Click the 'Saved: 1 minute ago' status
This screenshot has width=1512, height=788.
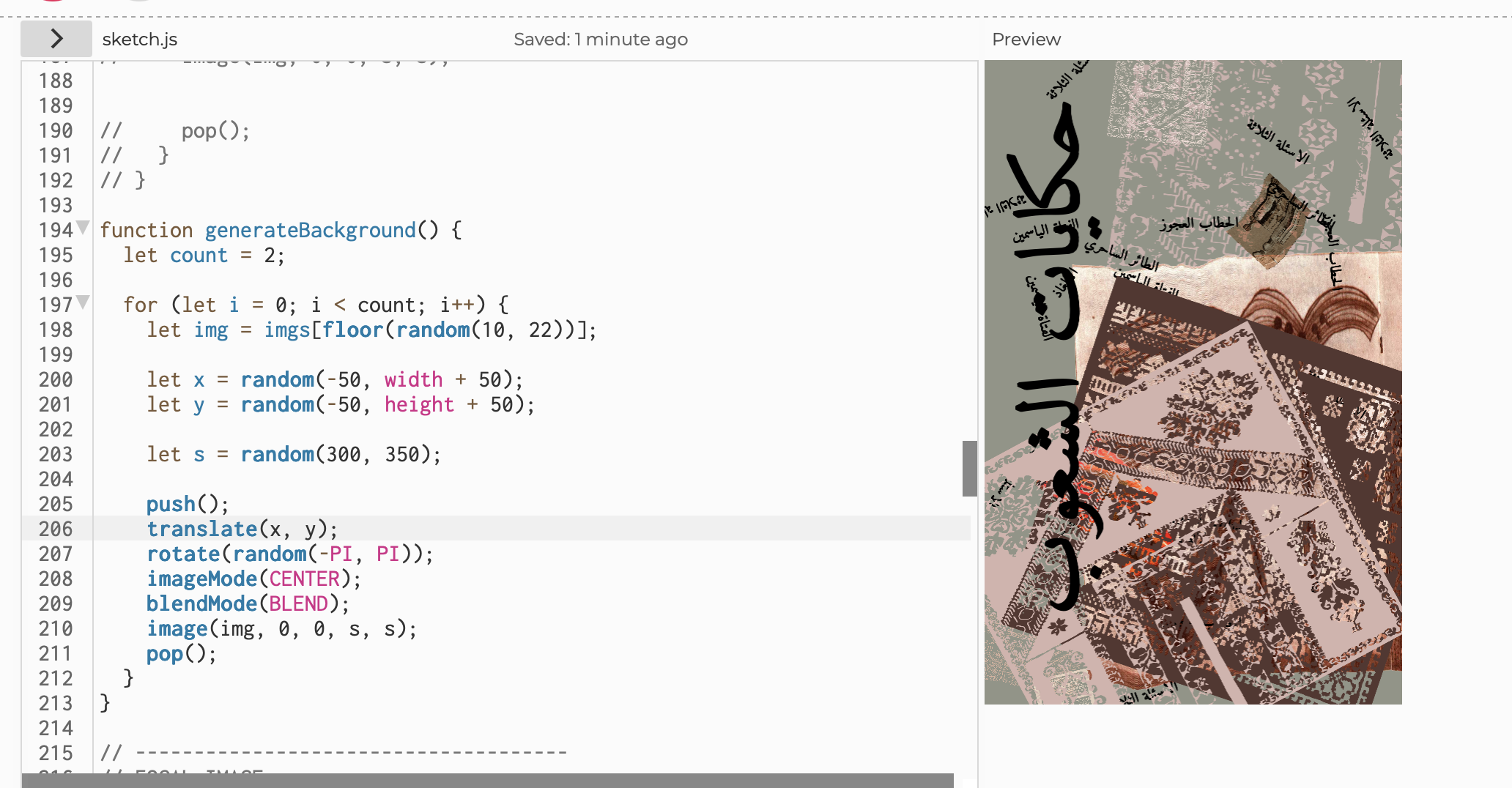[601, 40]
